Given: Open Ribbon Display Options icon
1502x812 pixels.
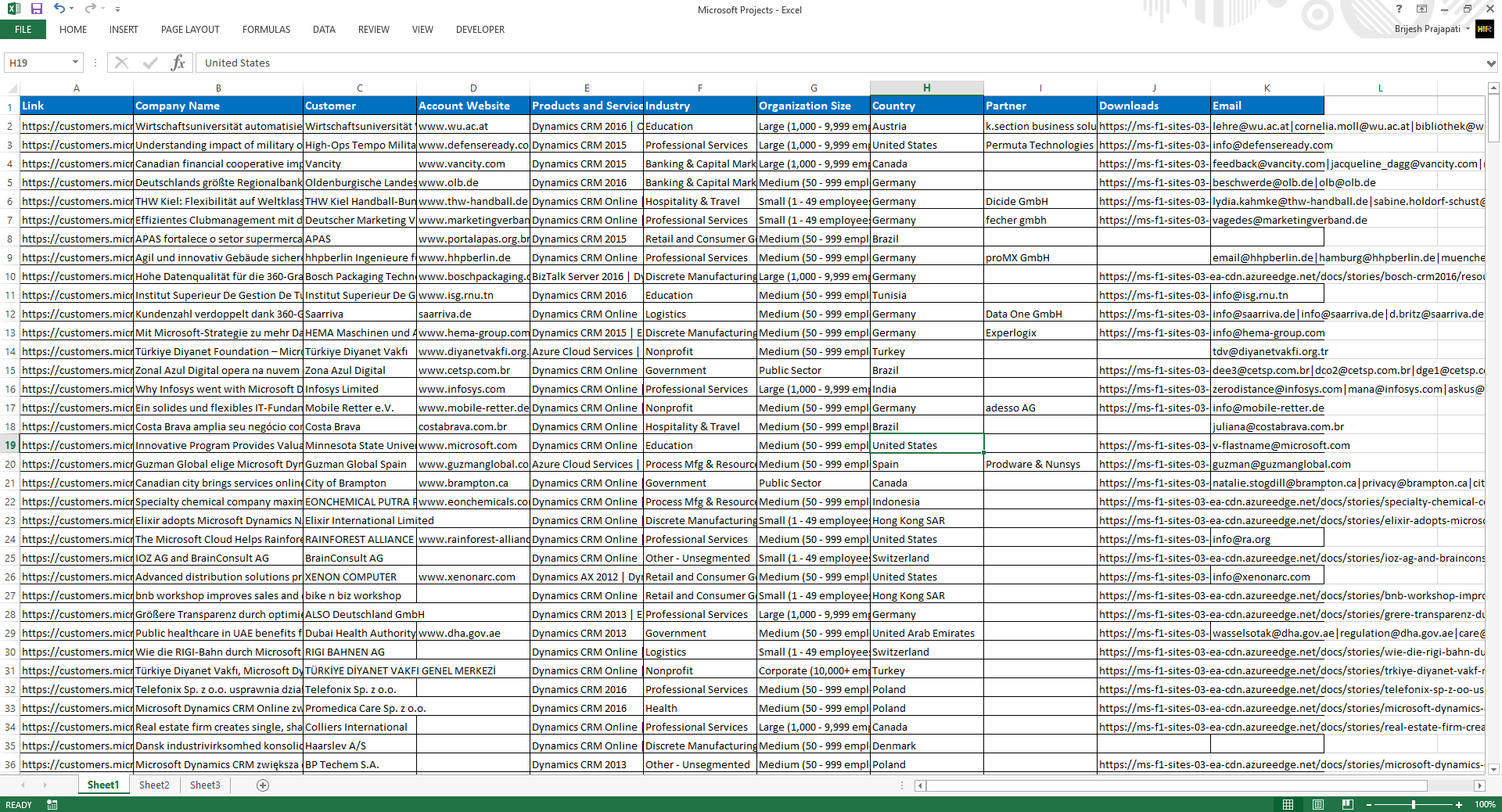Looking at the screenshot, I should point(1422,9).
